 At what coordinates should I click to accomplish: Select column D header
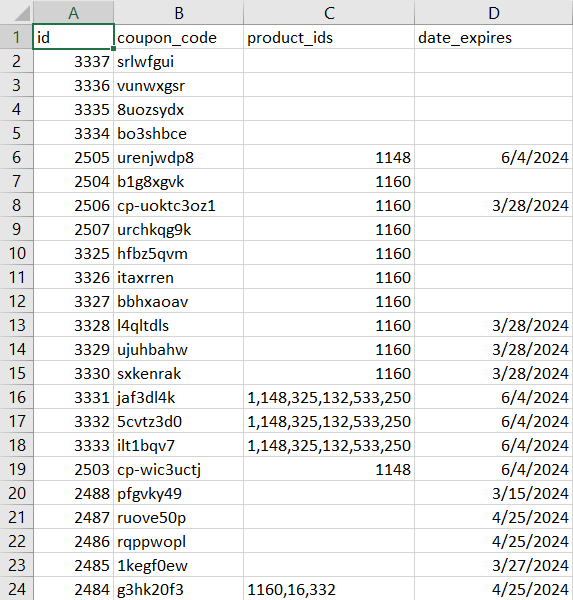(x=494, y=12)
